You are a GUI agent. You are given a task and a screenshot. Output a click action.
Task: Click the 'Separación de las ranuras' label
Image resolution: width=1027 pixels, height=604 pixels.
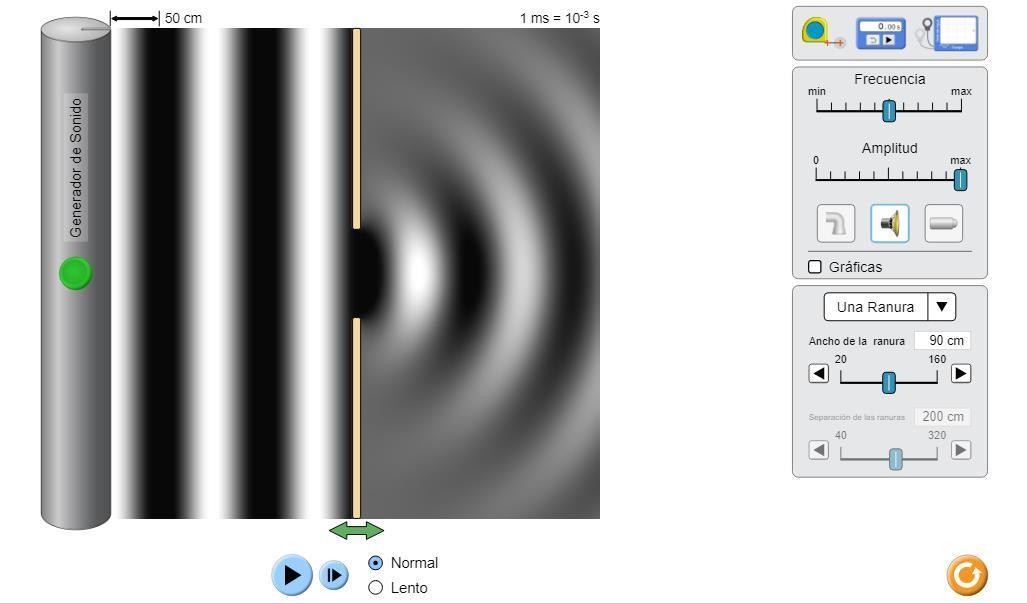click(857, 417)
